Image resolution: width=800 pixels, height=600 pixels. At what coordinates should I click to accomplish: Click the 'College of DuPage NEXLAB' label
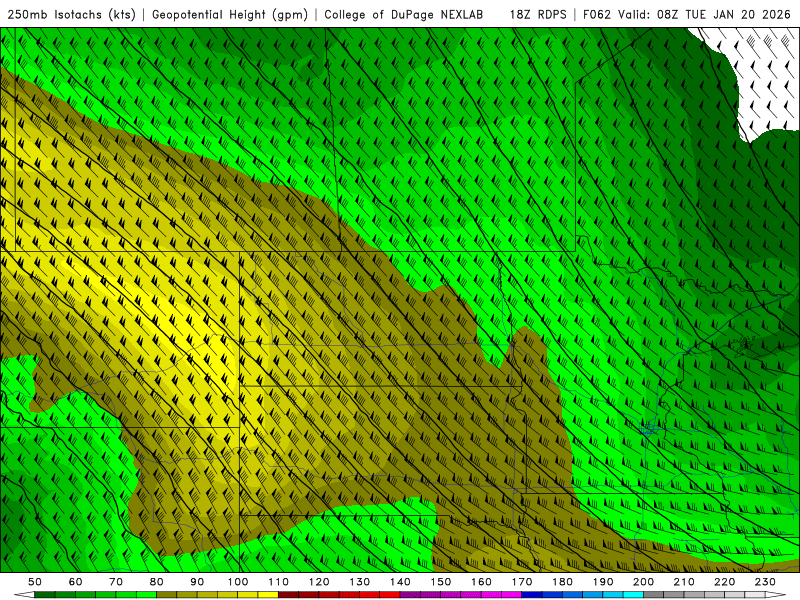tap(404, 15)
